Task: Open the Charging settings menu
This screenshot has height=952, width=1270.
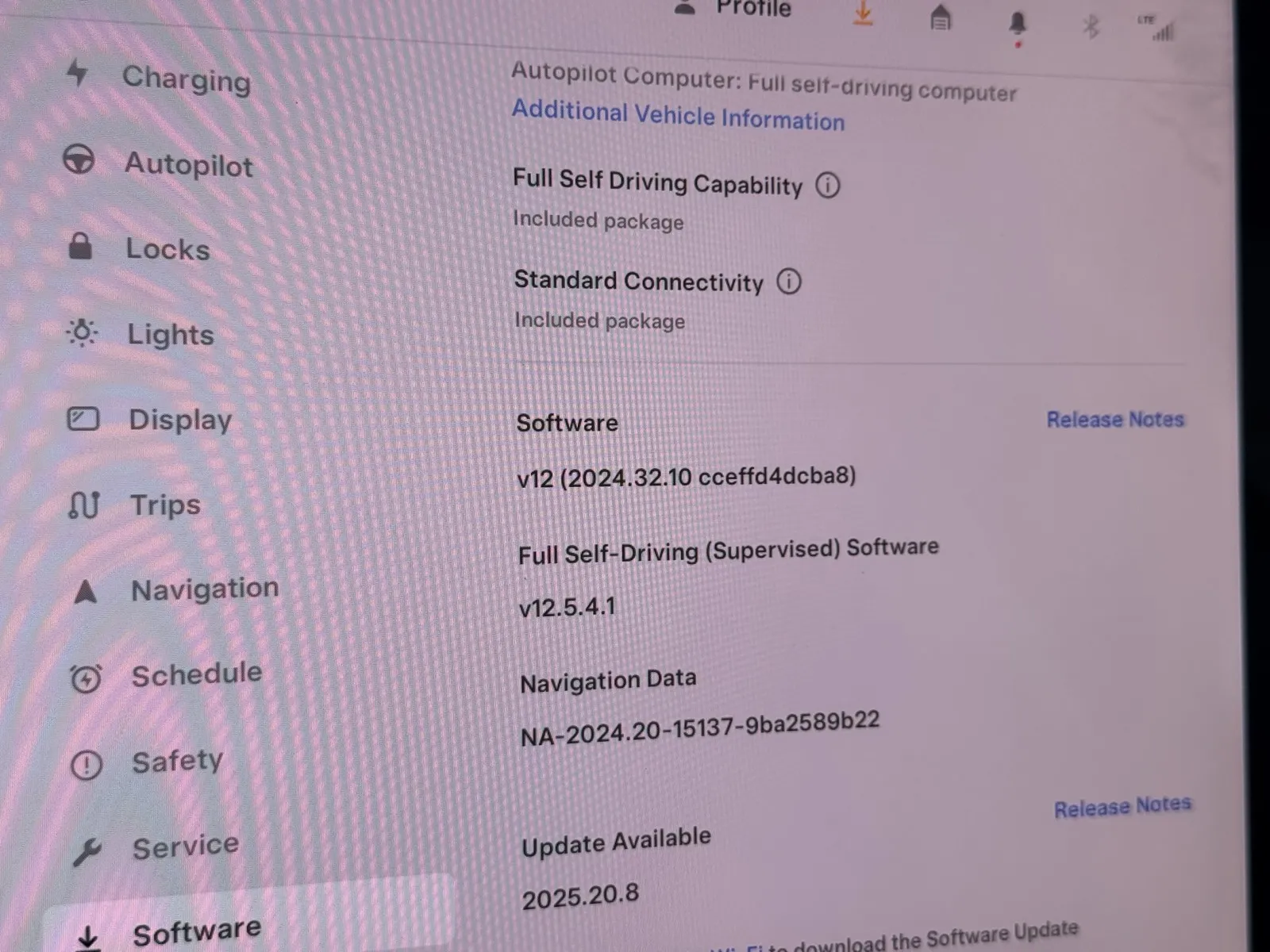Action: [159, 78]
